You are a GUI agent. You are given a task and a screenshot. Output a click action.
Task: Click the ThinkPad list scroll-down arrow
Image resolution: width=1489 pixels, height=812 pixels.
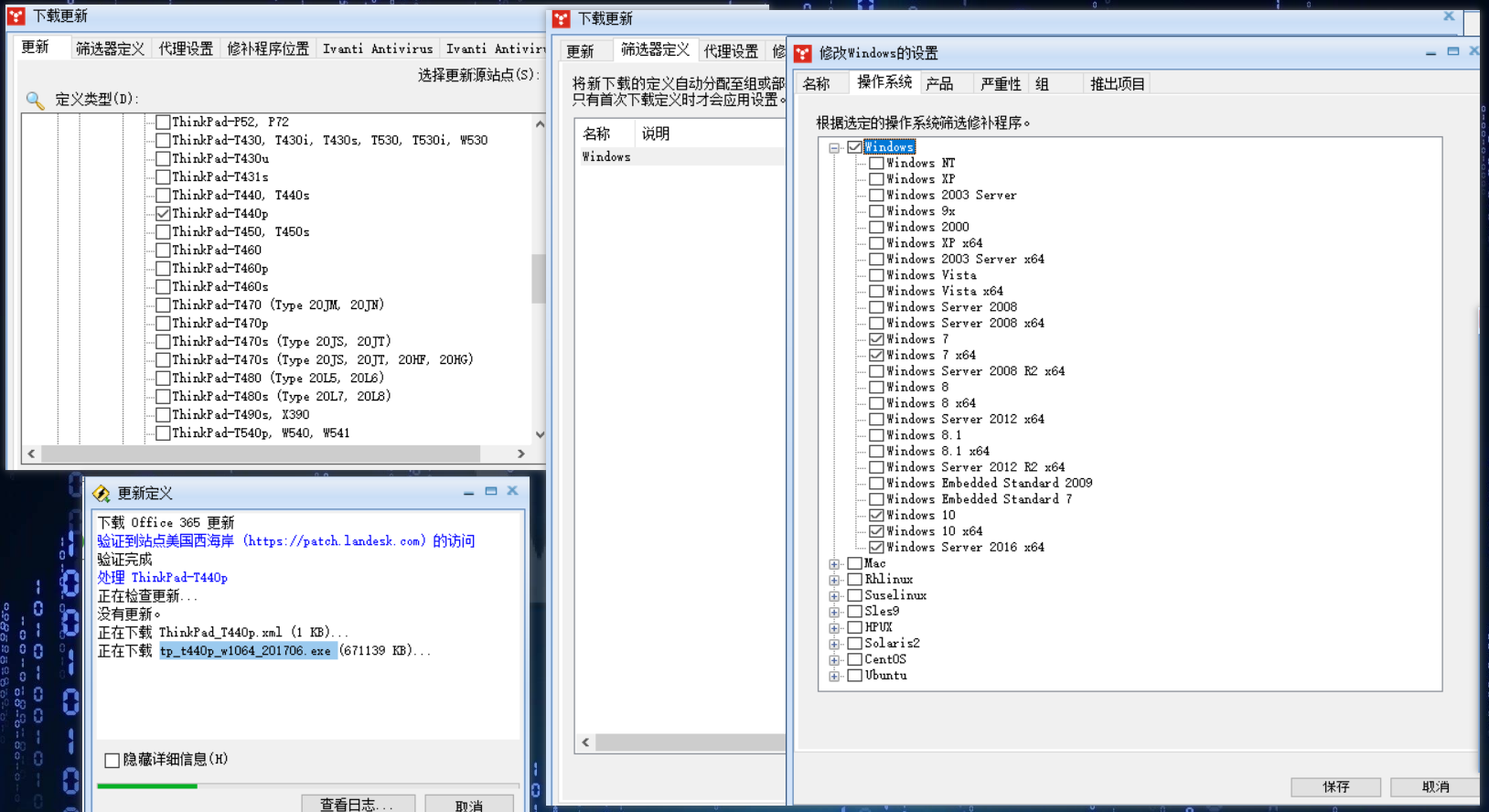coord(540,434)
